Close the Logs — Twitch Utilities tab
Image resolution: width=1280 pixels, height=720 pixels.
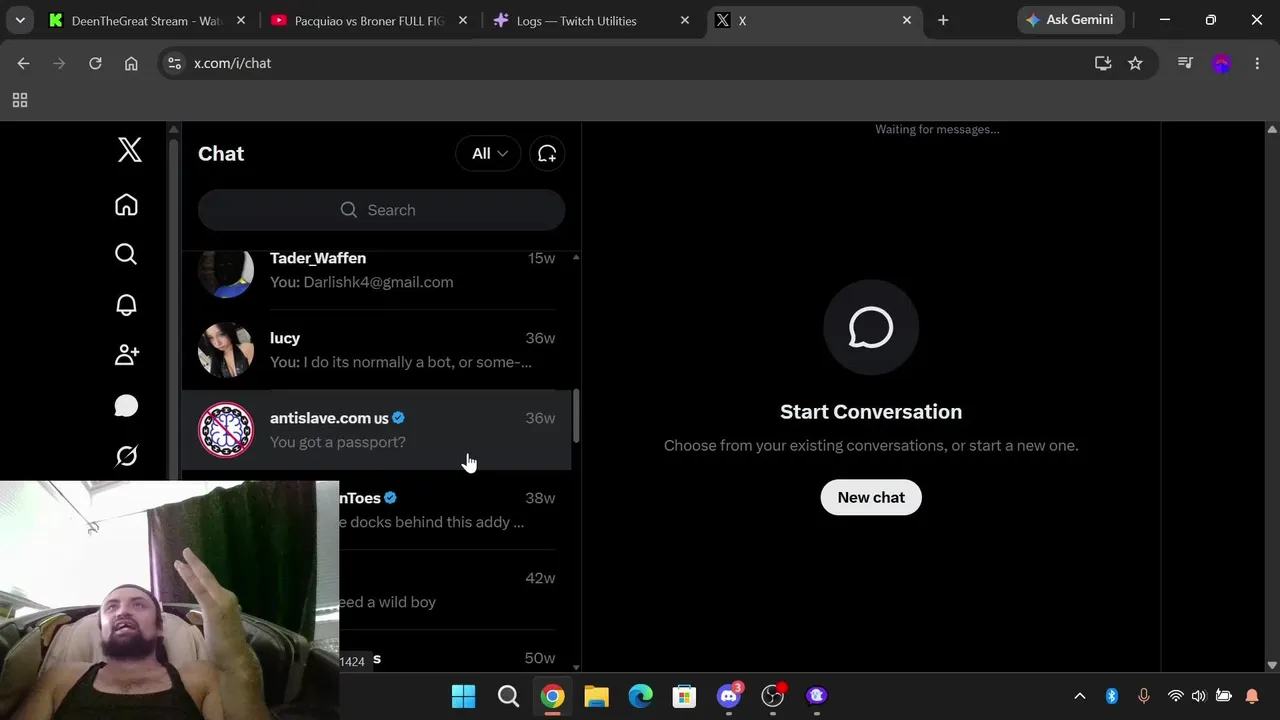[685, 20]
